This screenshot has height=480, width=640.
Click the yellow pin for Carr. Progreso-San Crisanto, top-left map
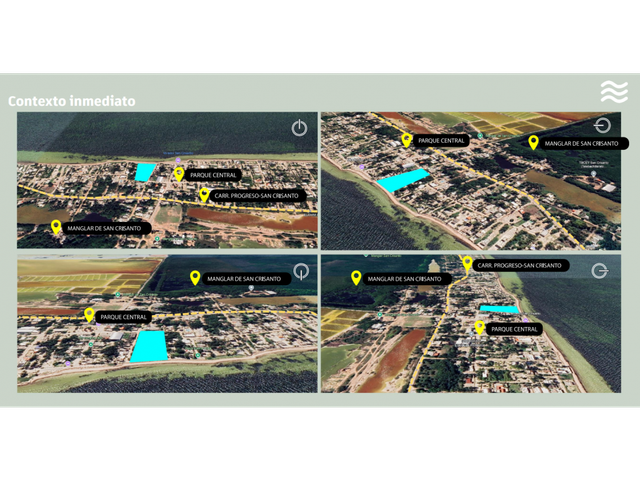pos(204,195)
